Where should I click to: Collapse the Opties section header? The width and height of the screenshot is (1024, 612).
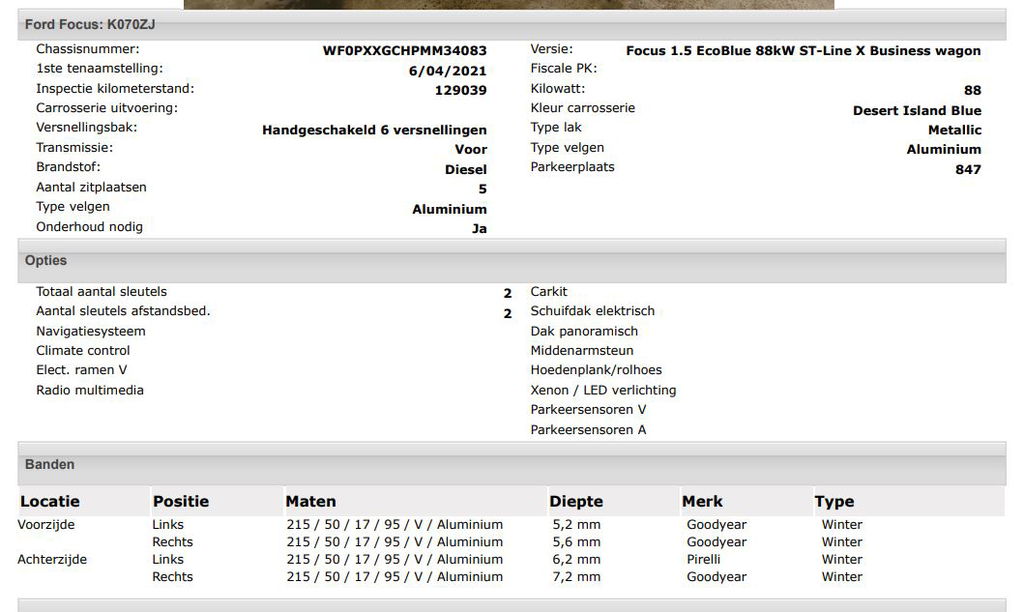pos(46,261)
